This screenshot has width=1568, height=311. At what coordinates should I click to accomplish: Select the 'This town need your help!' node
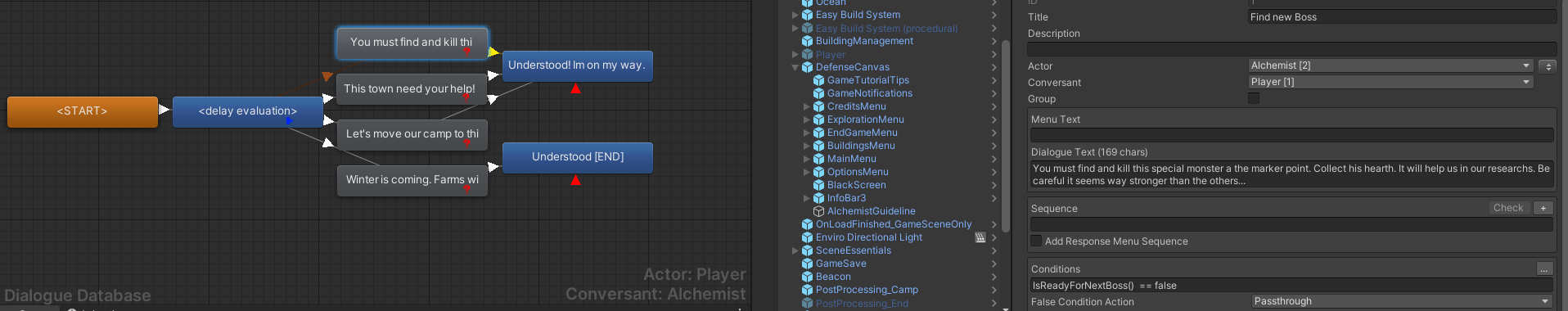[412, 88]
